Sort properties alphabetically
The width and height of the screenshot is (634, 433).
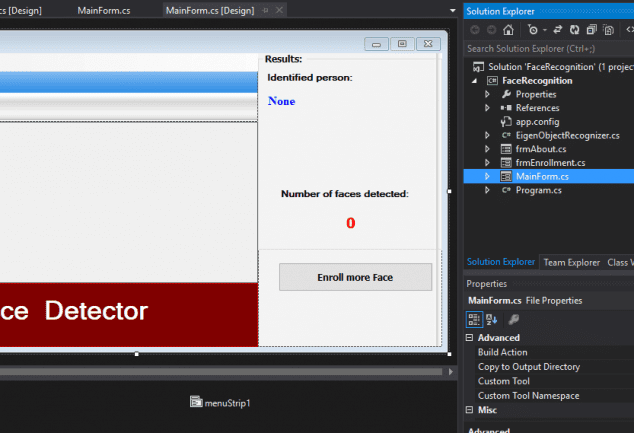pos(492,319)
